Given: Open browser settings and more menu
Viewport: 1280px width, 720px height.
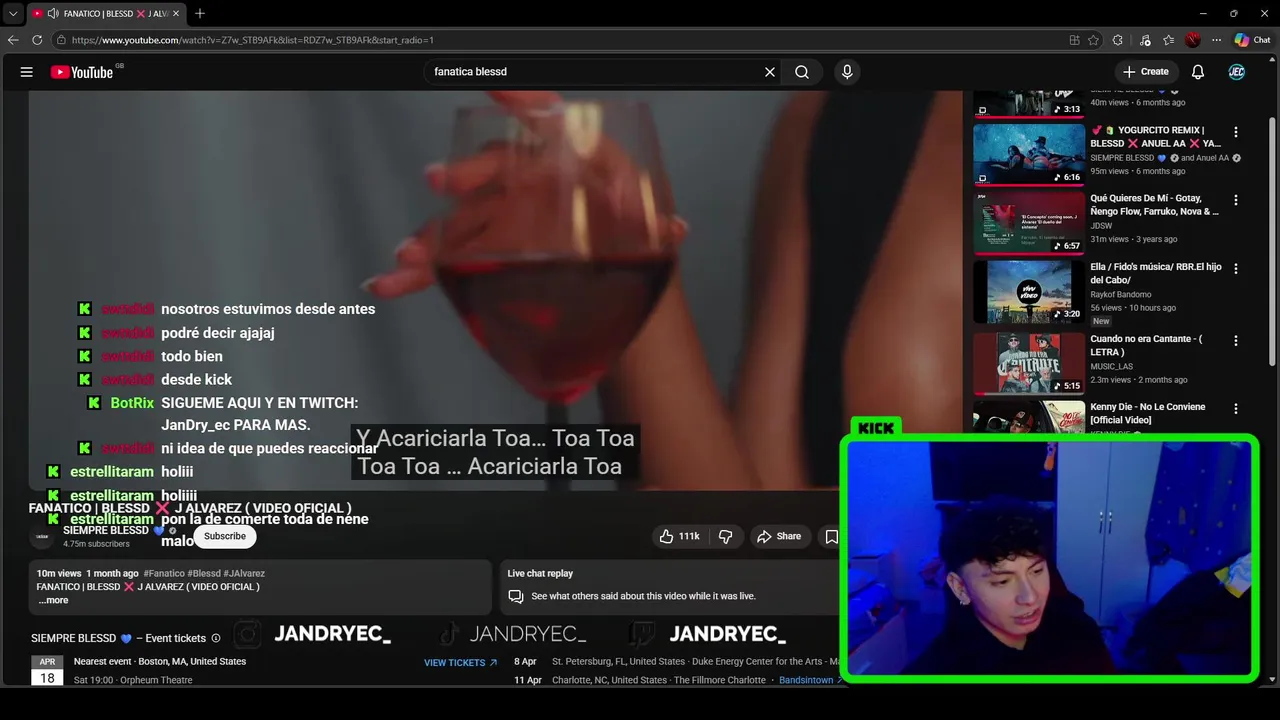Looking at the screenshot, I should (x=1217, y=40).
